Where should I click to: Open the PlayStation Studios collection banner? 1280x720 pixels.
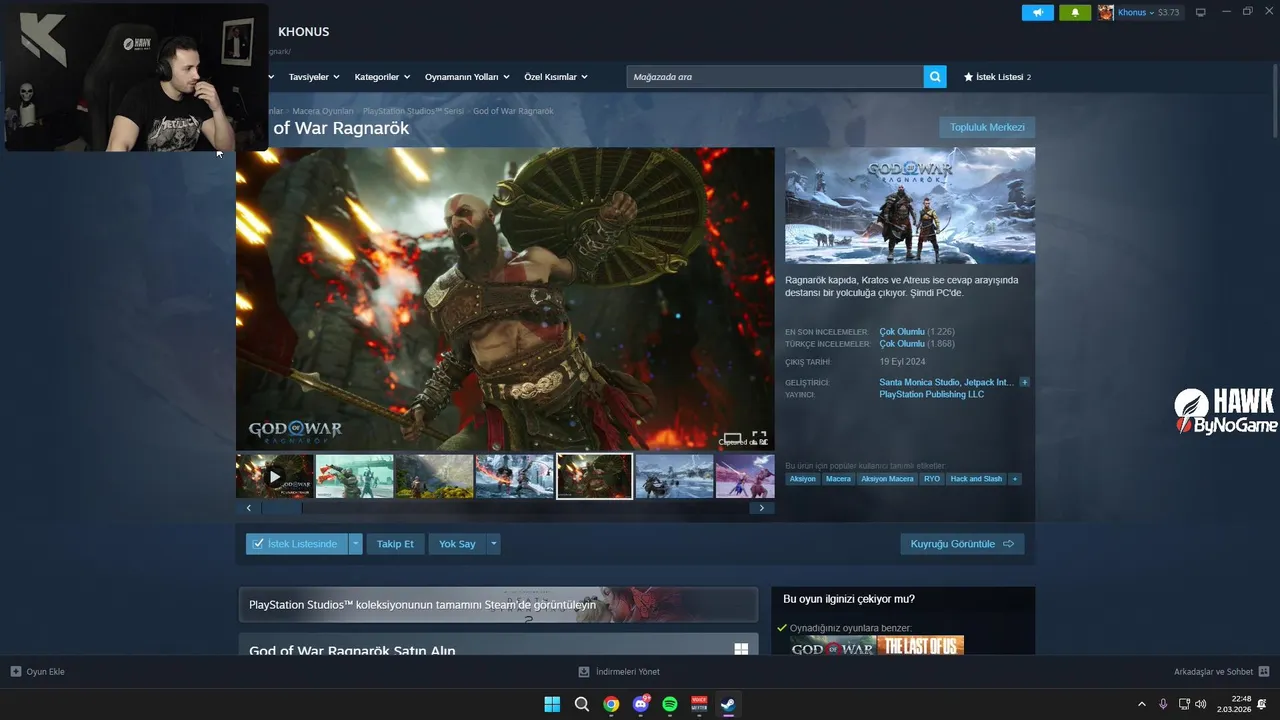pos(498,605)
